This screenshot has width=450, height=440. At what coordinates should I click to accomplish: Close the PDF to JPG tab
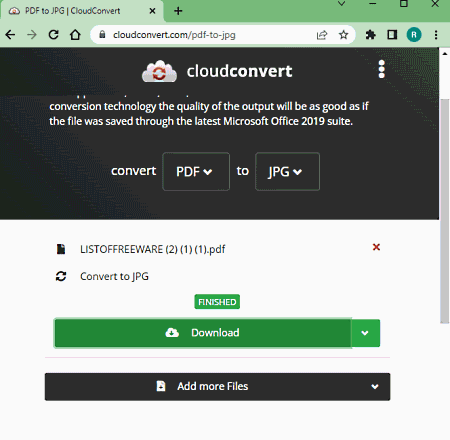click(x=152, y=11)
